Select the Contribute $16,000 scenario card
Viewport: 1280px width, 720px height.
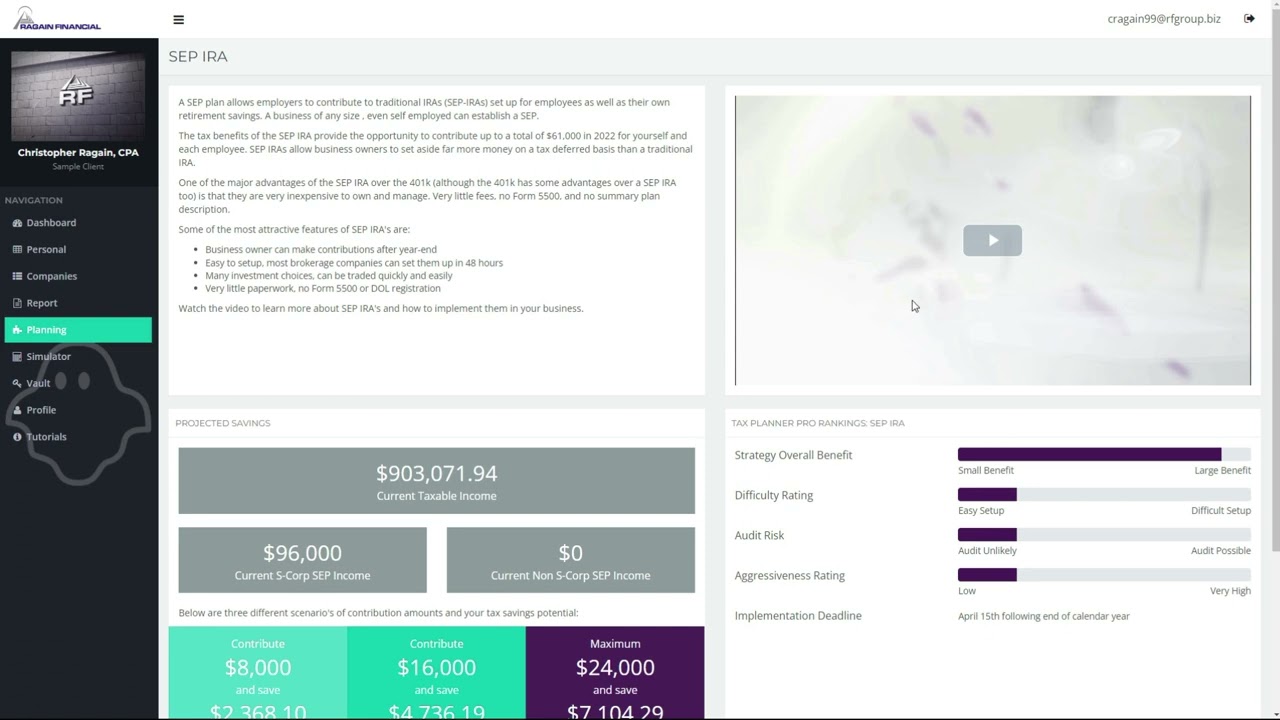436,673
